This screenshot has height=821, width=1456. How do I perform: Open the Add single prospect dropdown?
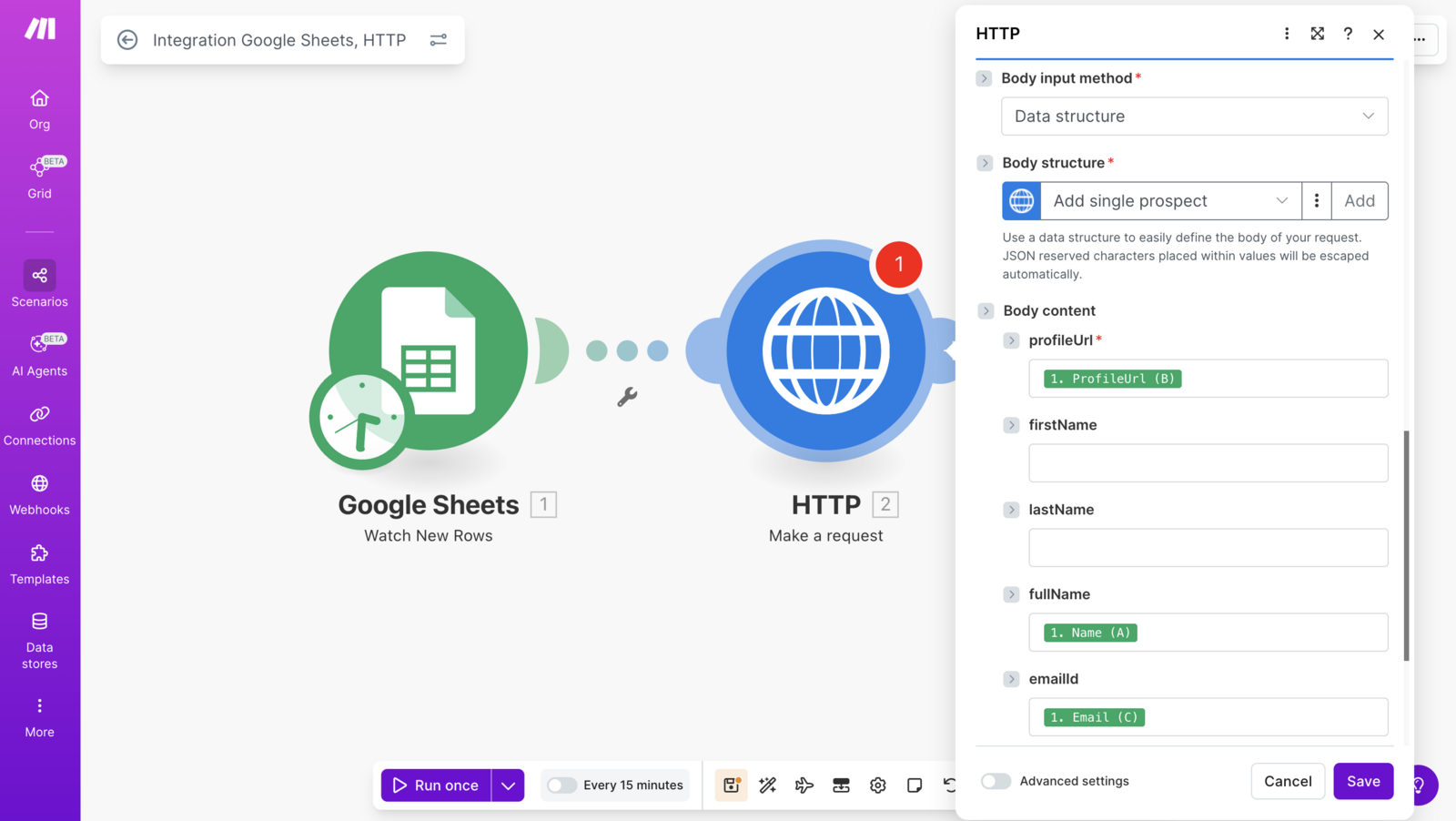pyautogui.click(x=1170, y=201)
